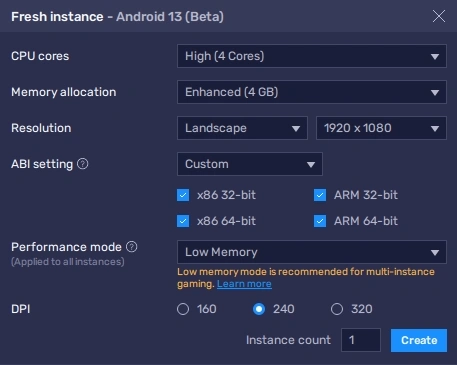Viewport: 457px width, 365px height.
Task: Open the Landscape orientation dropdown
Action: [x=242, y=128]
